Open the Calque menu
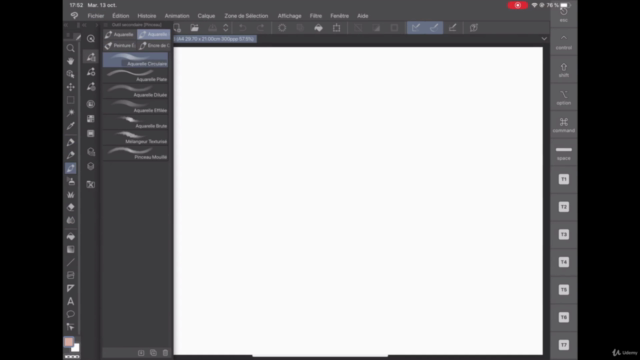This screenshot has width=640, height=360. coord(206,16)
